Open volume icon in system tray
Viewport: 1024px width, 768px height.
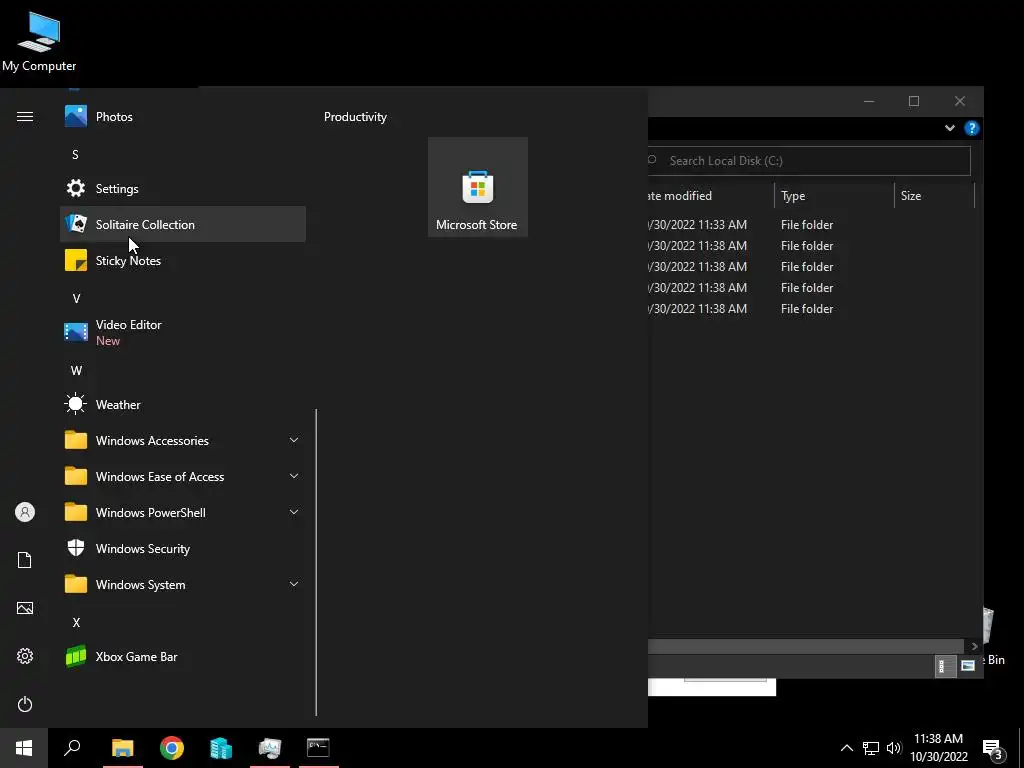point(894,748)
